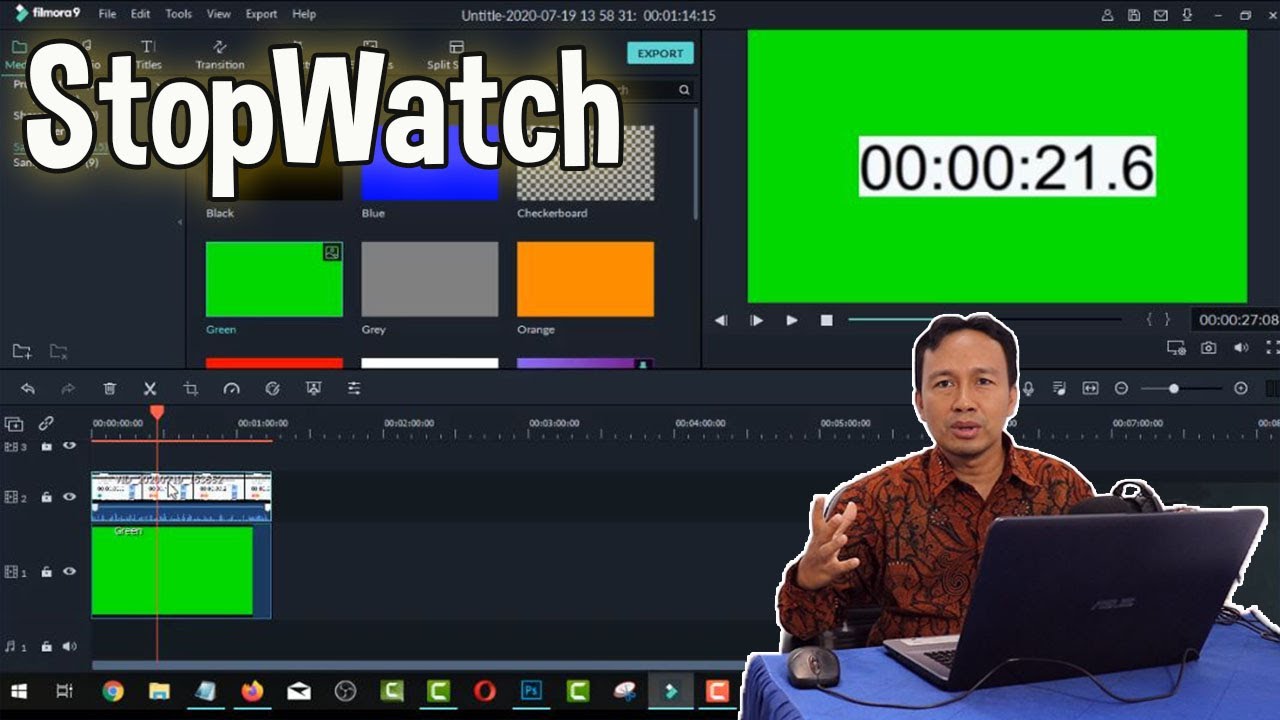This screenshot has width=1280, height=720.
Task: Click the play frame-forward button
Action: (x=756, y=320)
